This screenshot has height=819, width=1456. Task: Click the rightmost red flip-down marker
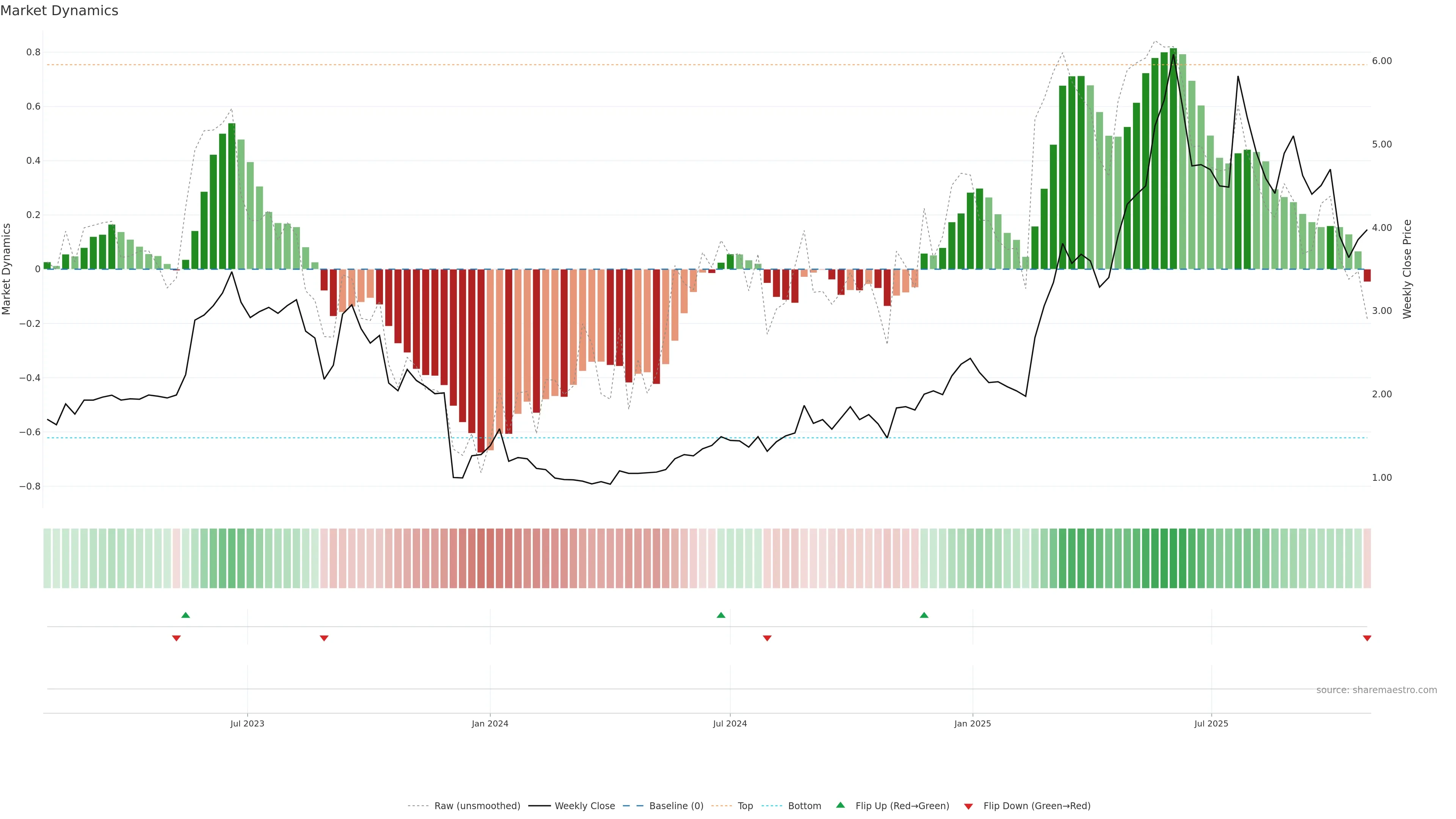tap(1367, 638)
